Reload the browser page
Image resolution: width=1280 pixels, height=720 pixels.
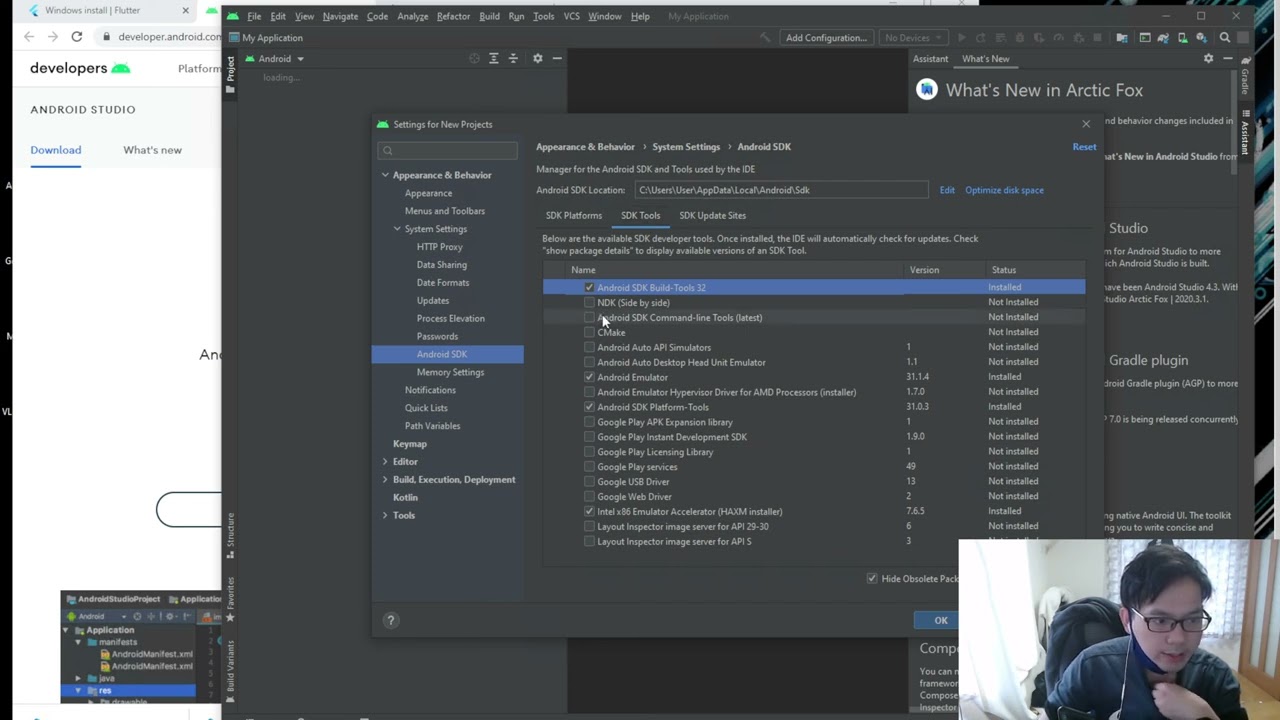coord(76,37)
